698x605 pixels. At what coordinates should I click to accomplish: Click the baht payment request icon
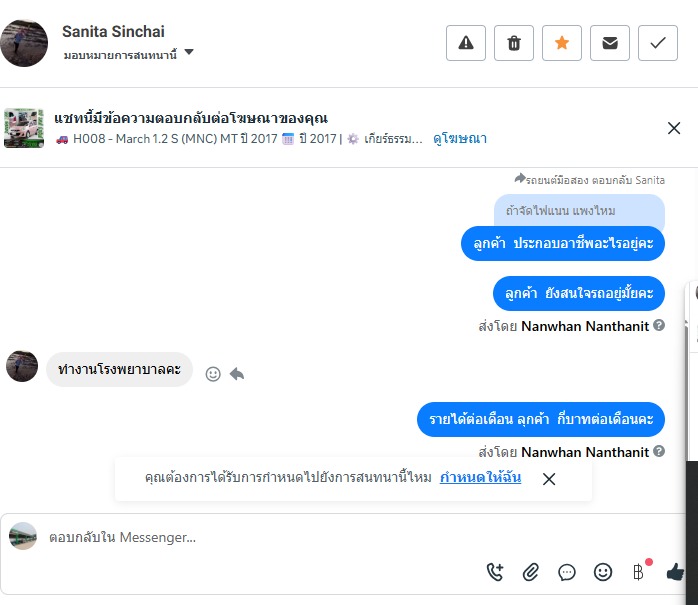[x=638, y=572]
